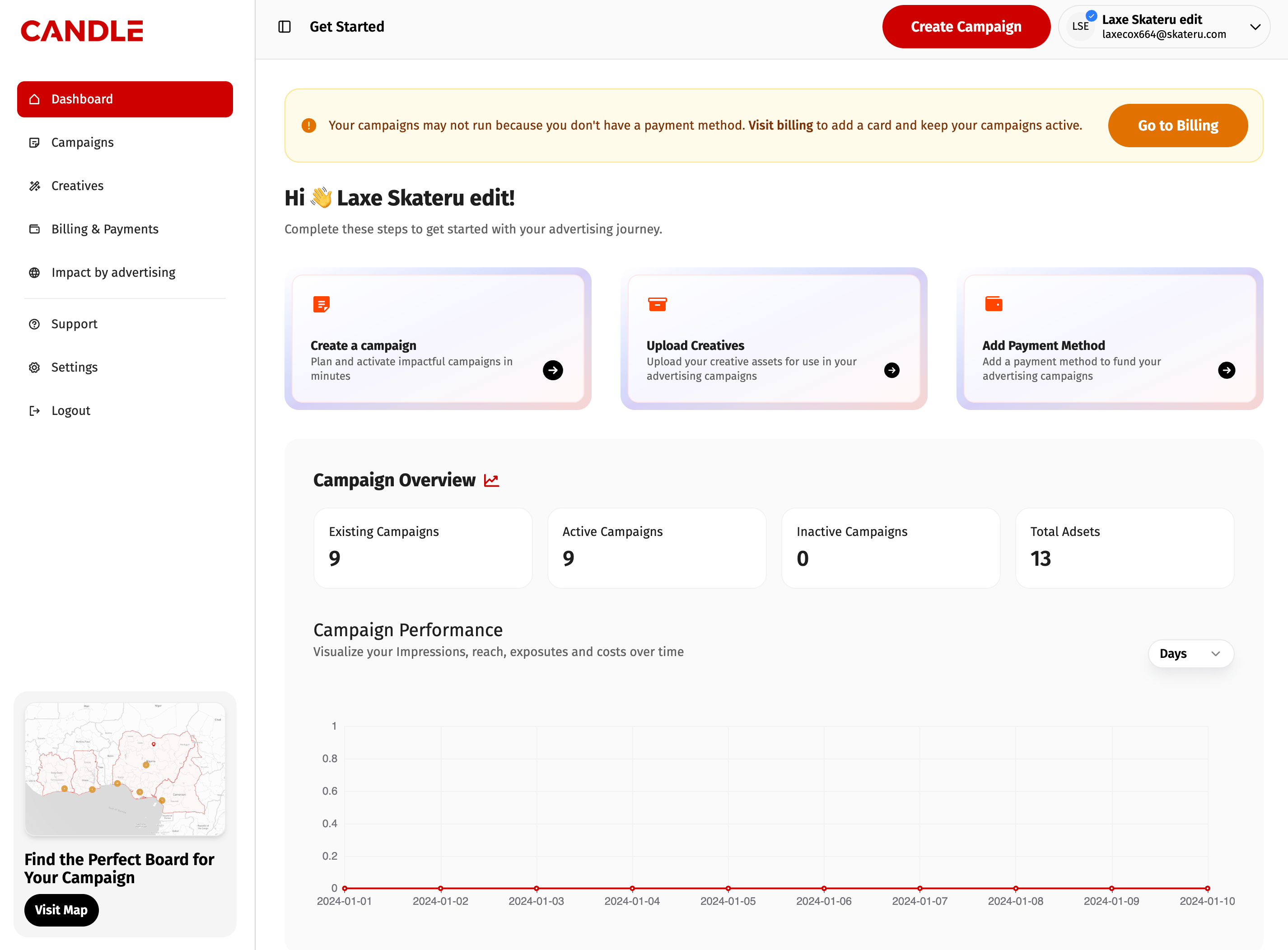
Task: Click the Create a campaign arrow button
Action: (x=552, y=370)
